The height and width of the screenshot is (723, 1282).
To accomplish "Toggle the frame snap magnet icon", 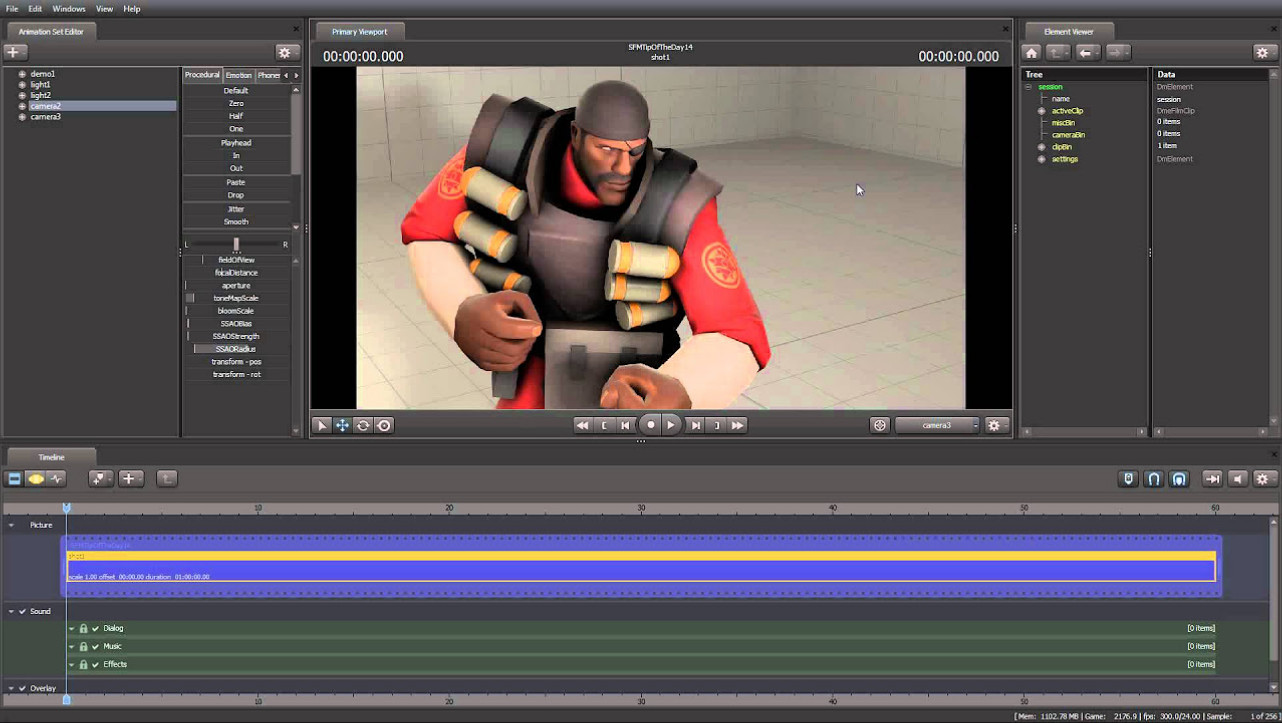I will pyautogui.click(x=1180, y=479).
